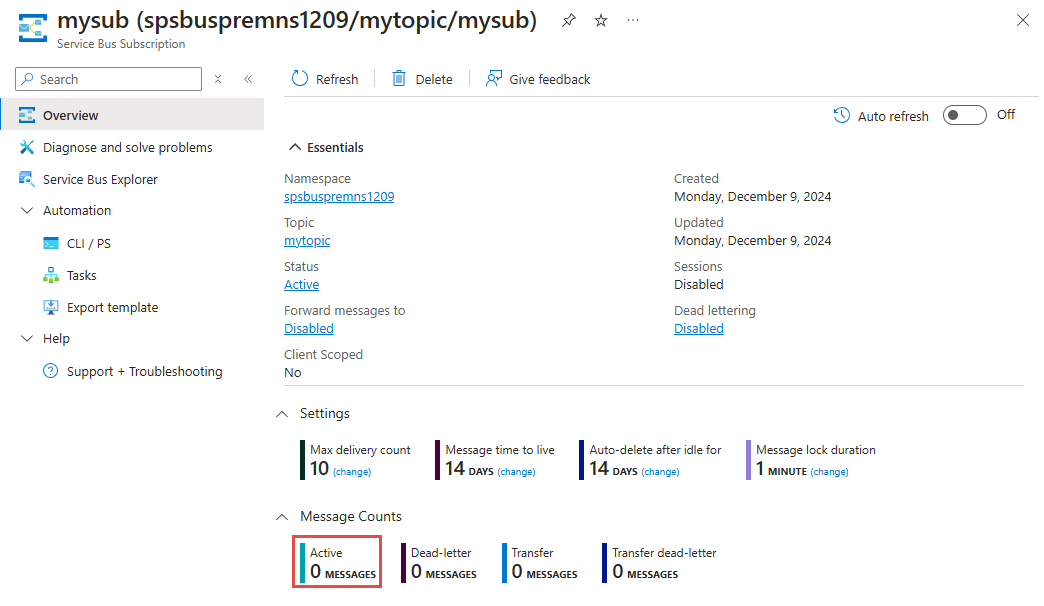The image size is (1044, 606).
Task: Open the Export template item
Action: [x=112, y=307]
